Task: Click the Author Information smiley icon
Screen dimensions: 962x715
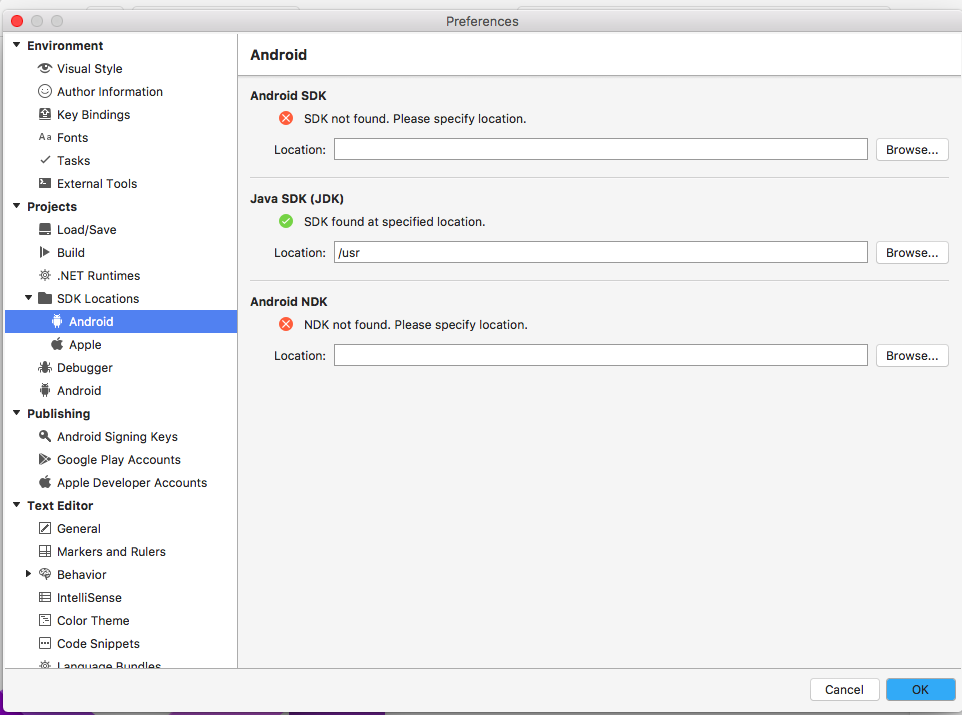Action: 45,91
